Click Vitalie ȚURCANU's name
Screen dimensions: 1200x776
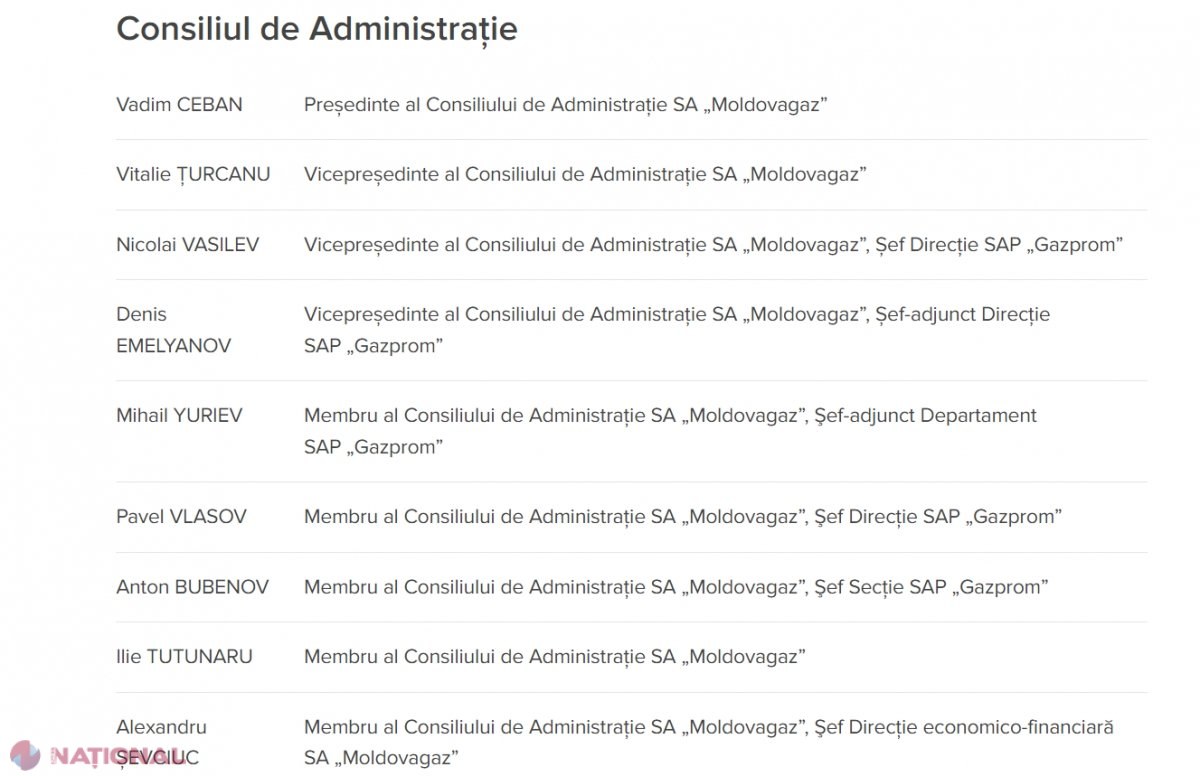coord(193,174)
